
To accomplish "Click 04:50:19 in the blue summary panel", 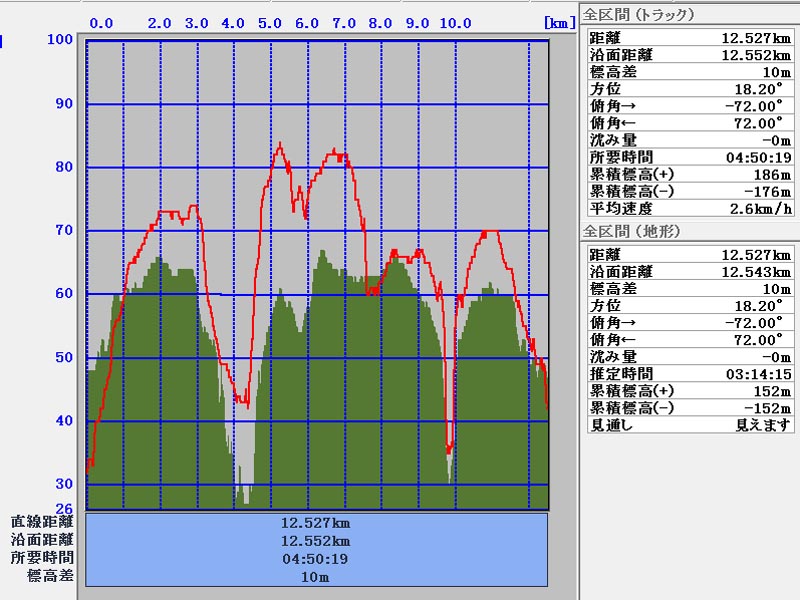I will click(x=316, y=558).
